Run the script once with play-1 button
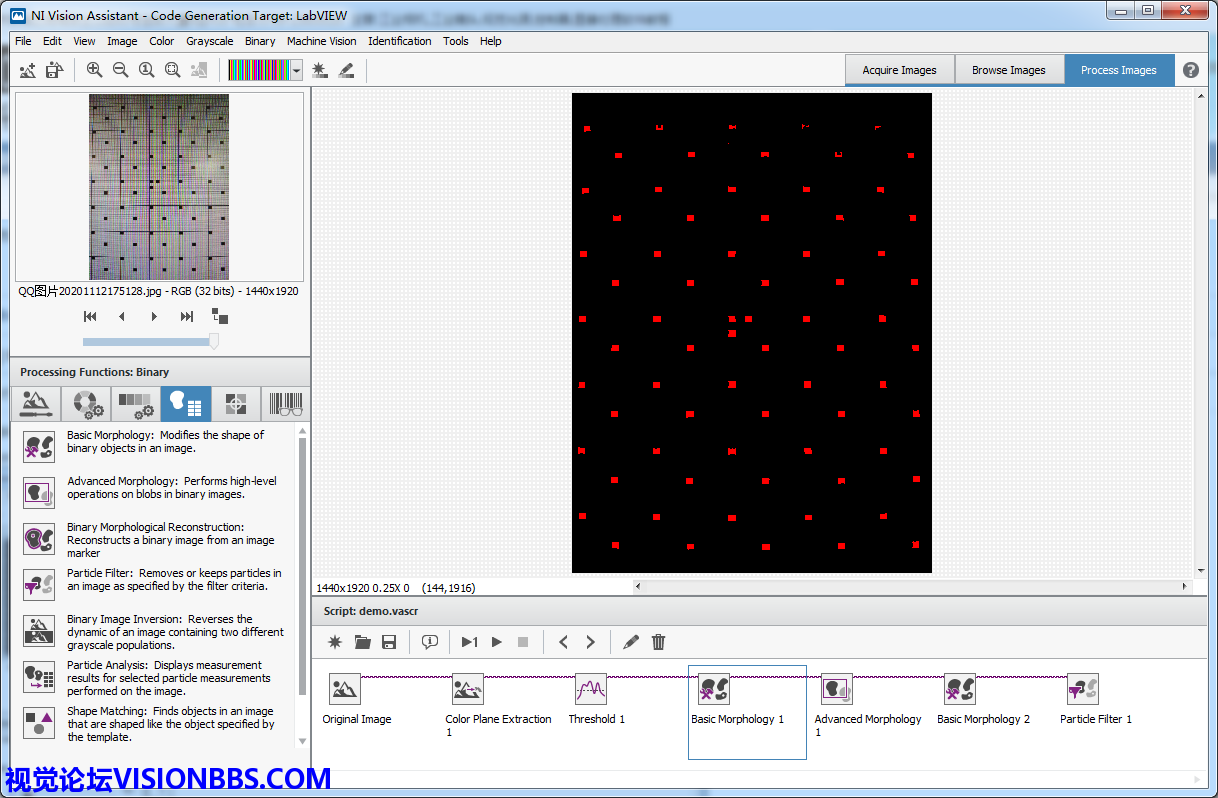 click(x=469, y=642)
